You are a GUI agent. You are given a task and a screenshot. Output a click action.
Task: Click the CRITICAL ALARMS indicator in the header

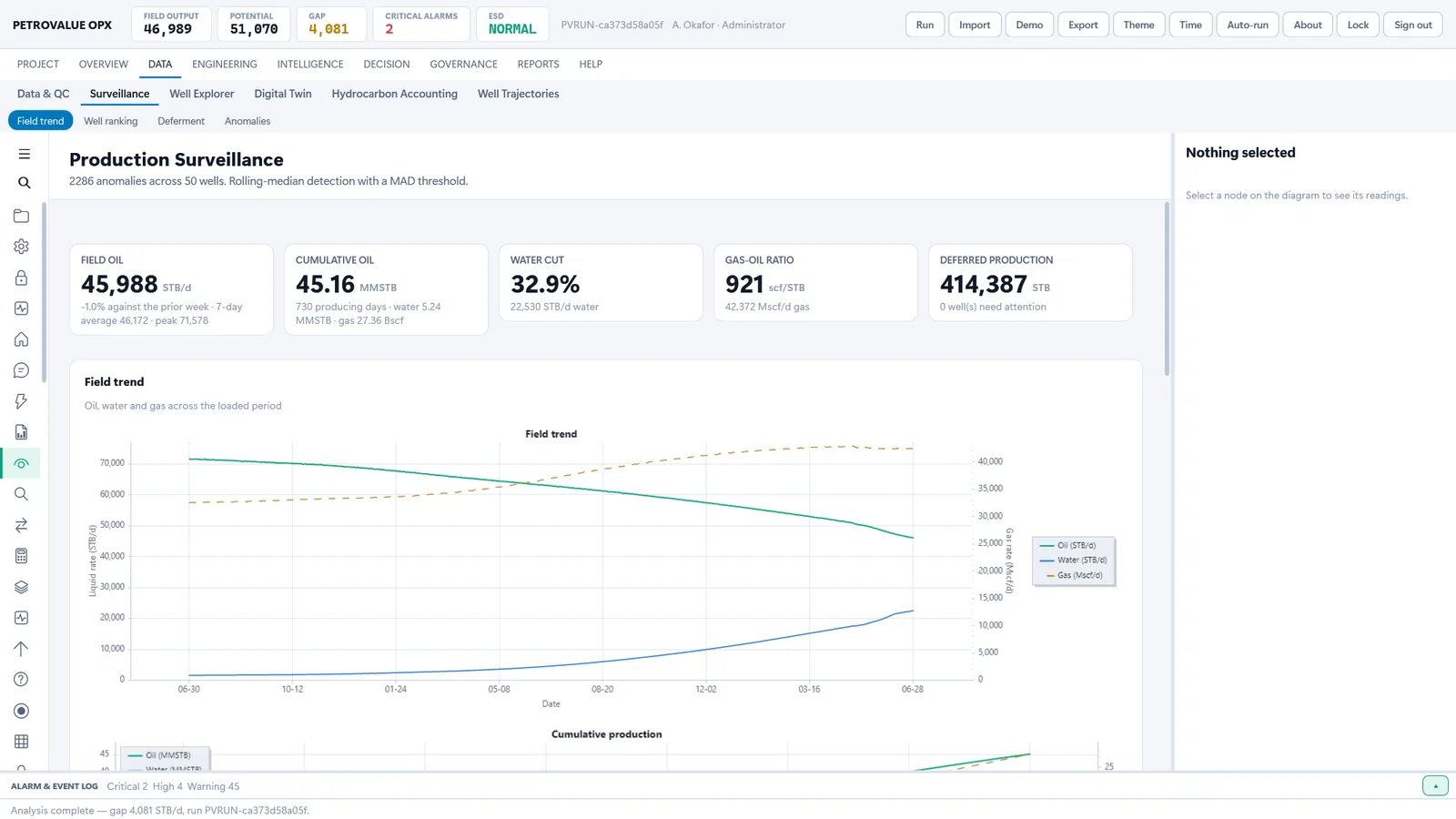point(421,24)
